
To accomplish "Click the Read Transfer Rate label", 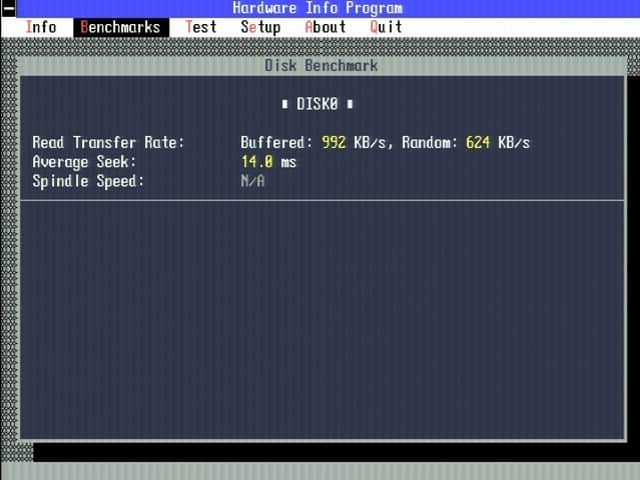I will tap(109, 142).
